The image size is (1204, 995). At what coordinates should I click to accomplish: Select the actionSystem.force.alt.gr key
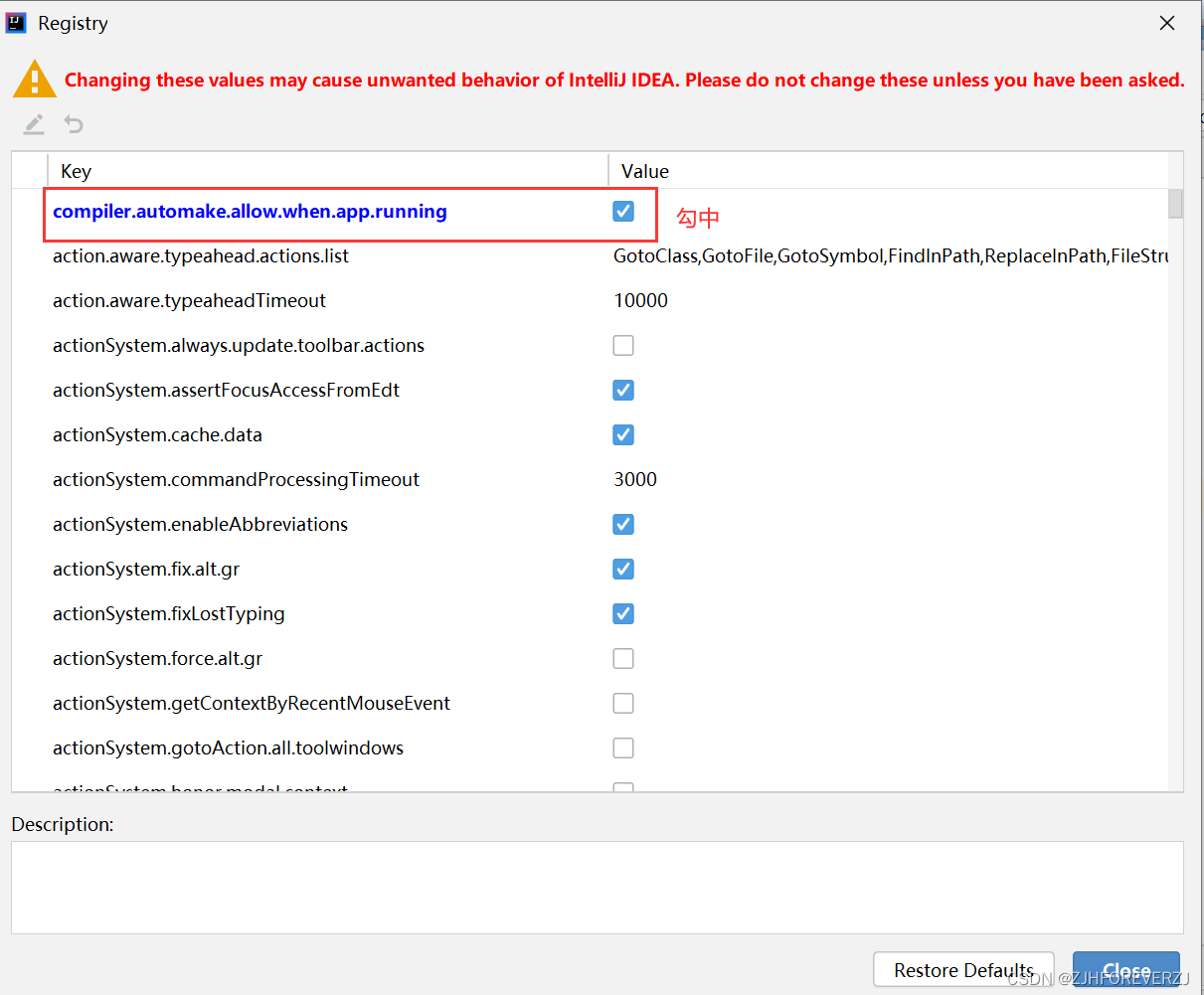click(x=157, y=659)
